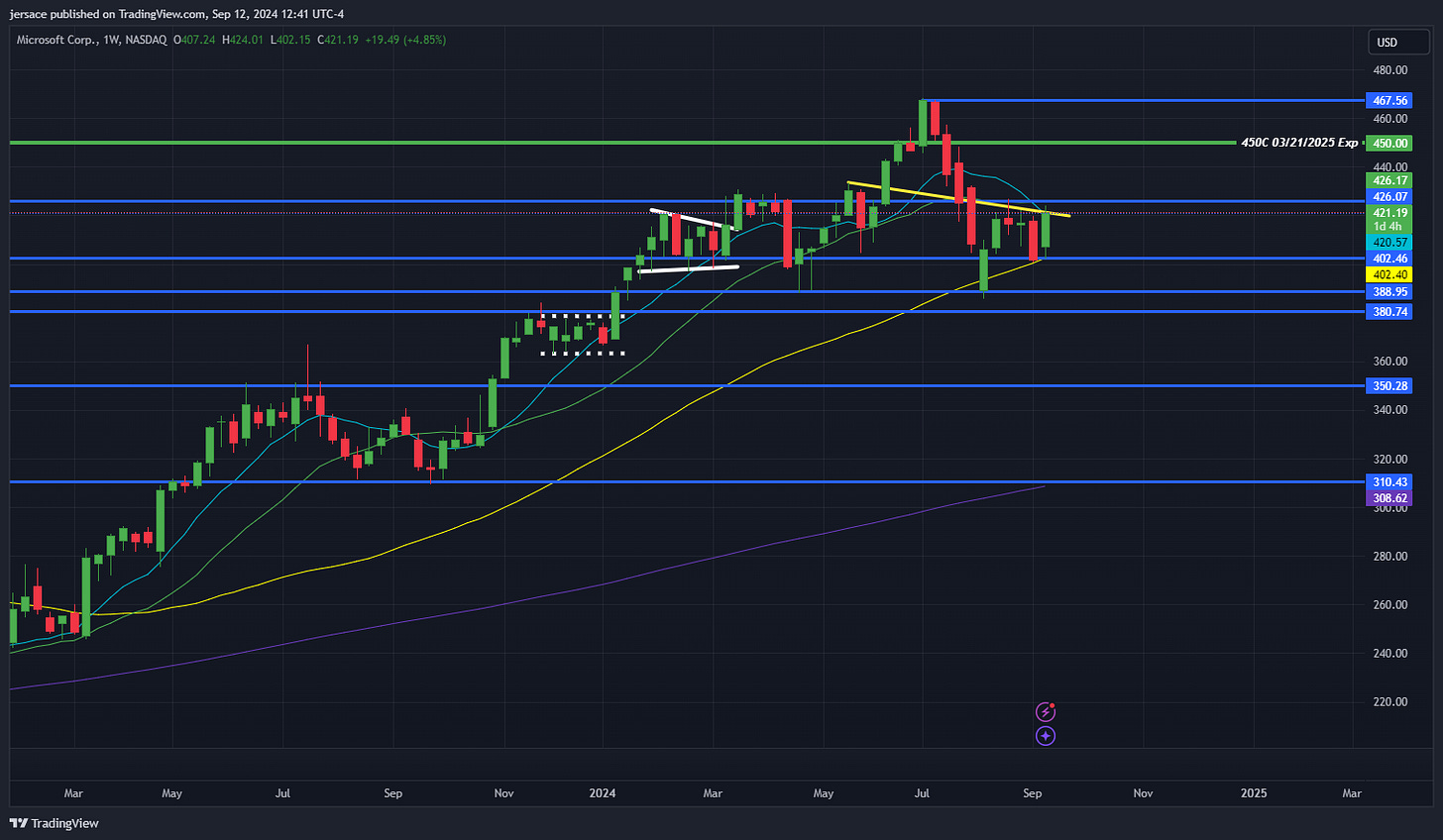
Task: Click the 220.00 price axis tick
Action: pos(1389,701)
